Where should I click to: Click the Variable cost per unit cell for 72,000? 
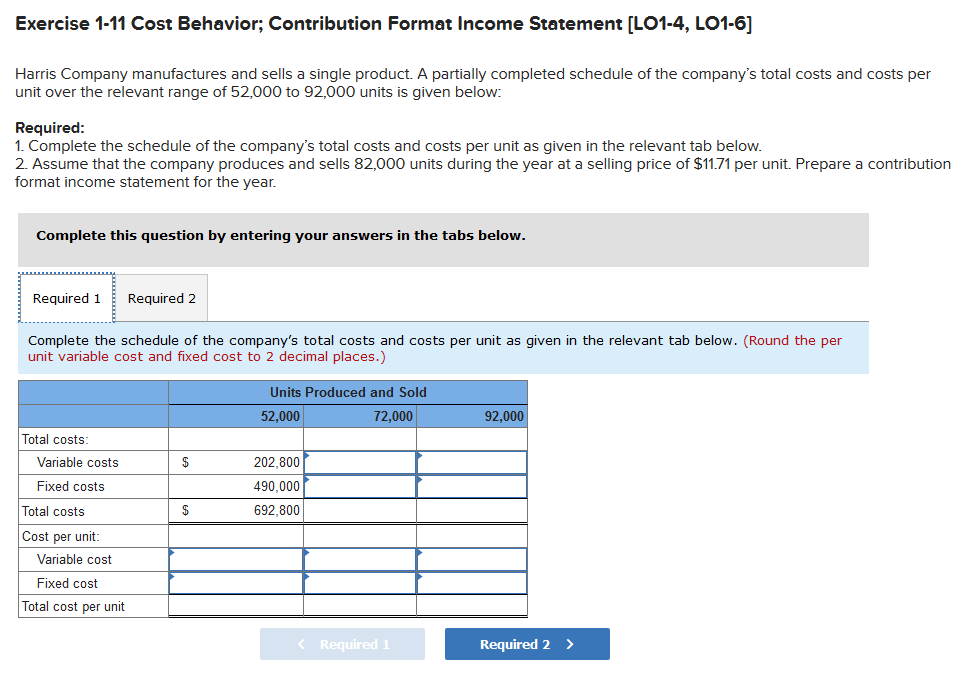coord(359,559)
